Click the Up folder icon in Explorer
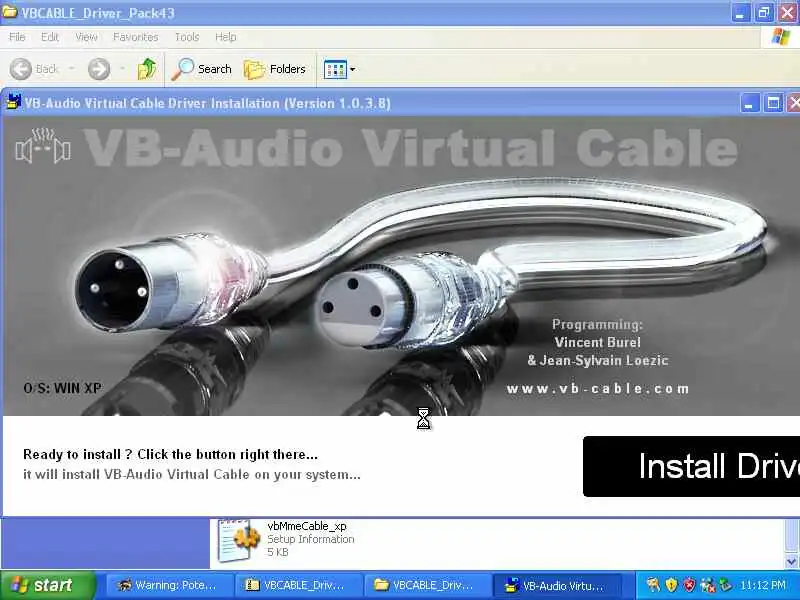 pyautogui.click(x=147, y=69)
